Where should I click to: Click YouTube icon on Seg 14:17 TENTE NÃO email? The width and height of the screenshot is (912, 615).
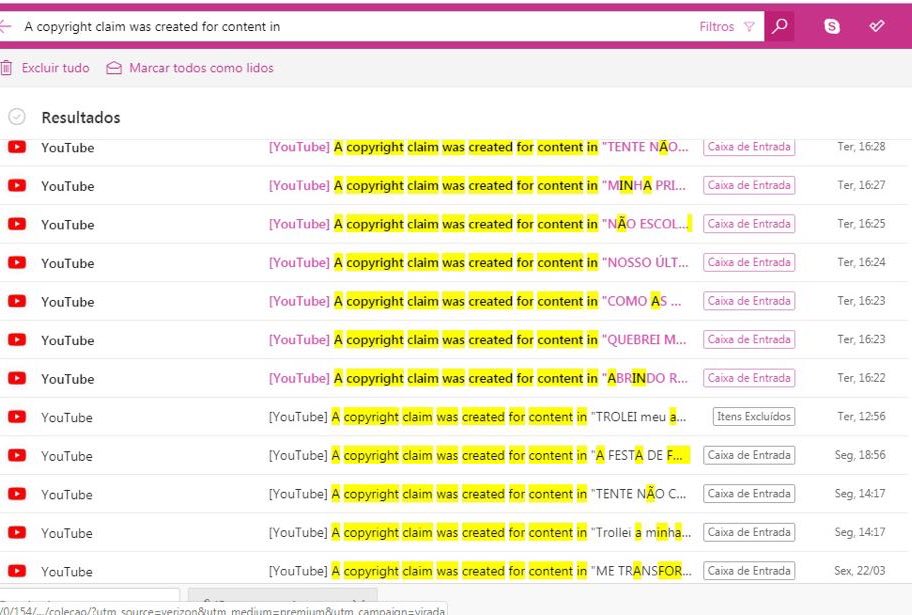(17, 493)
